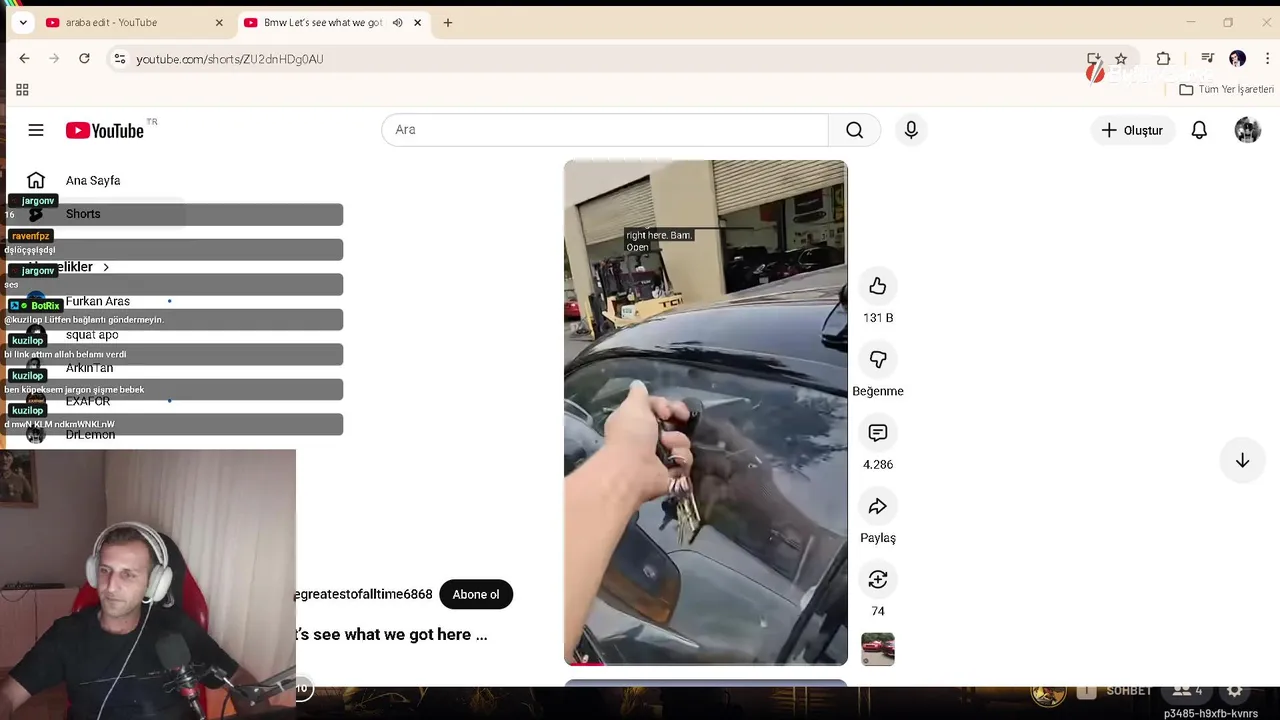Pause the playing Short video
Screen dimensions: 1280x720
pos(705,412)
